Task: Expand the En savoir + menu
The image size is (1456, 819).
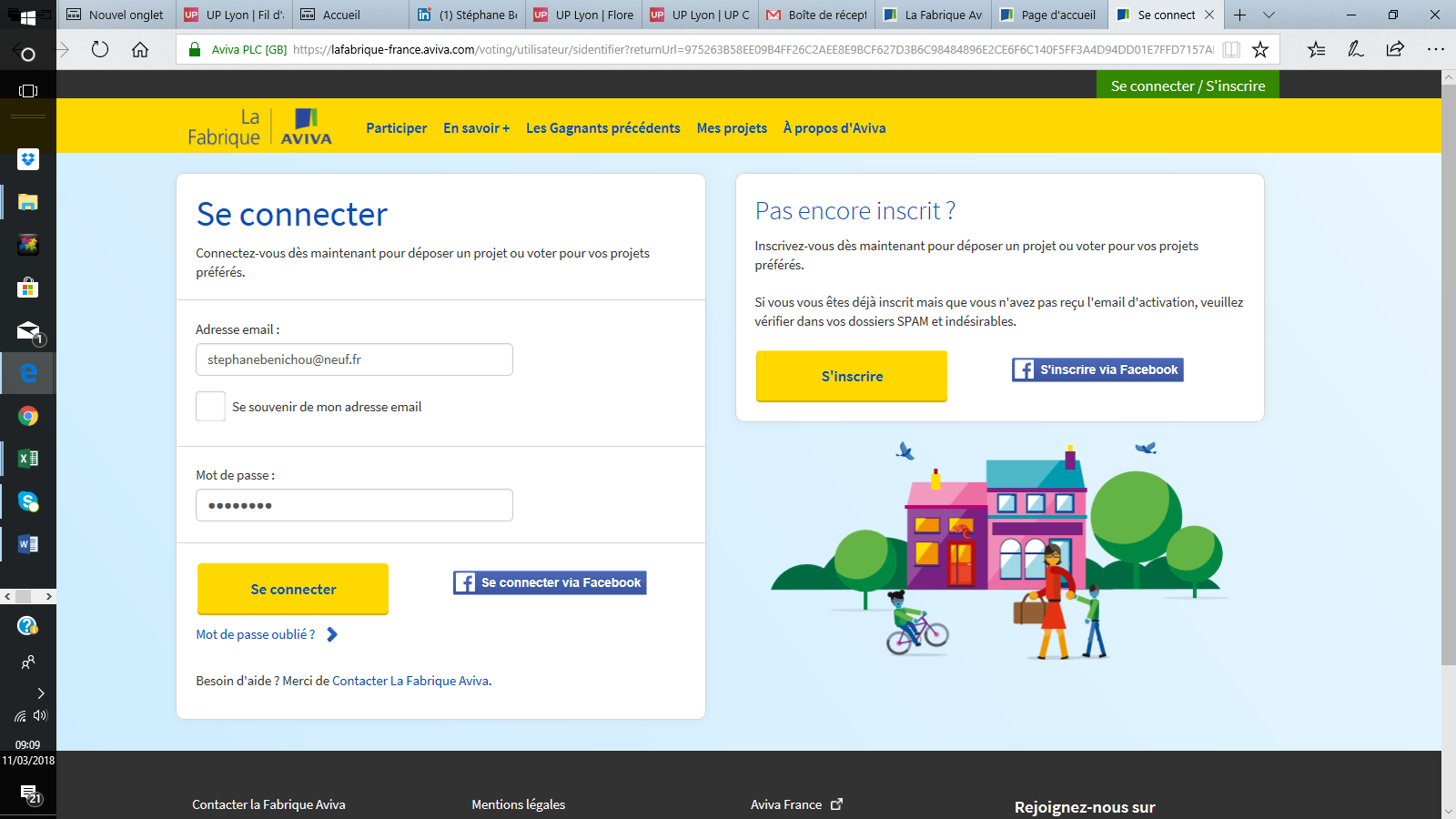Action: click(476, 128)
